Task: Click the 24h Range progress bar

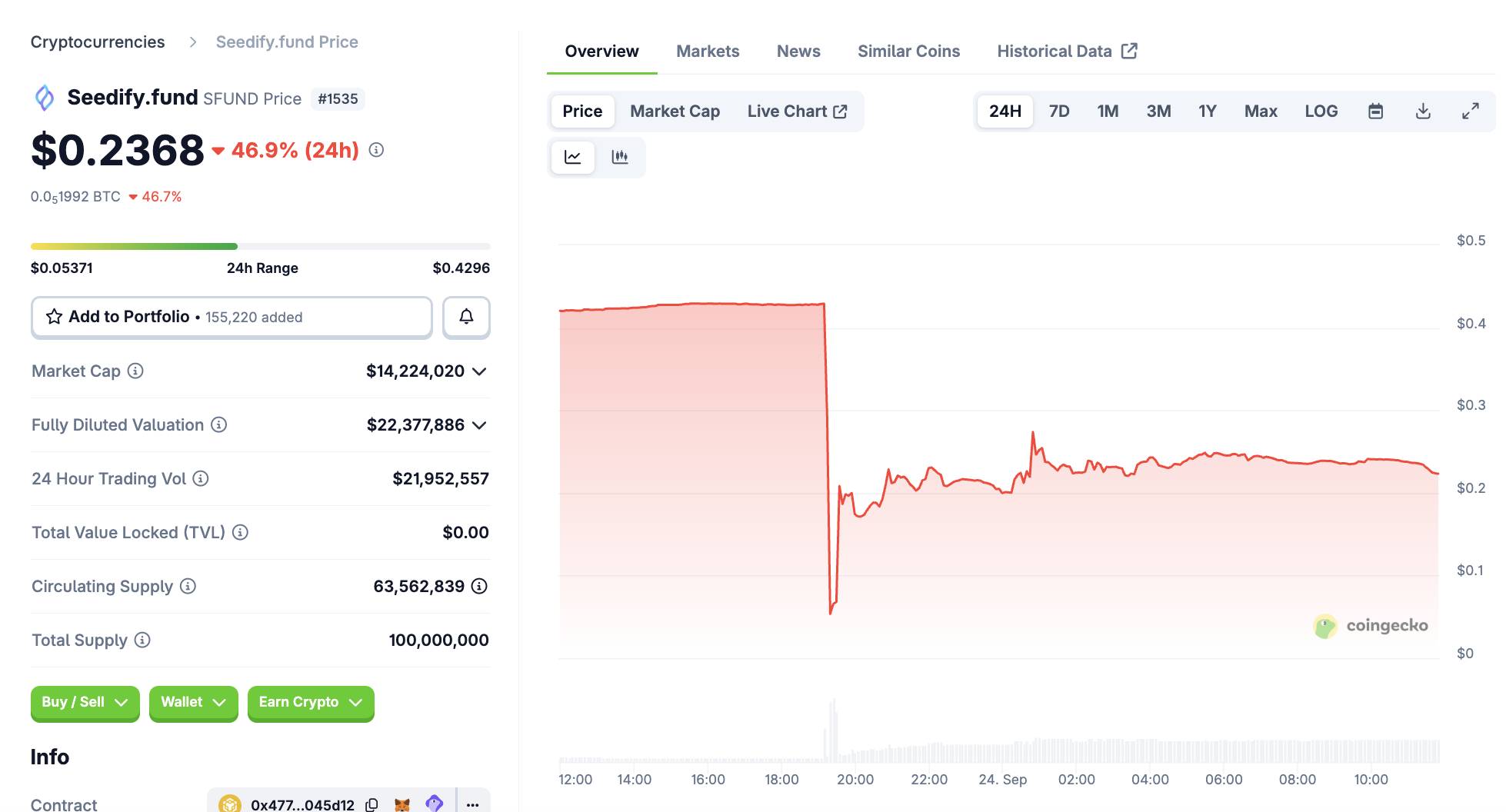Action: 261,246
